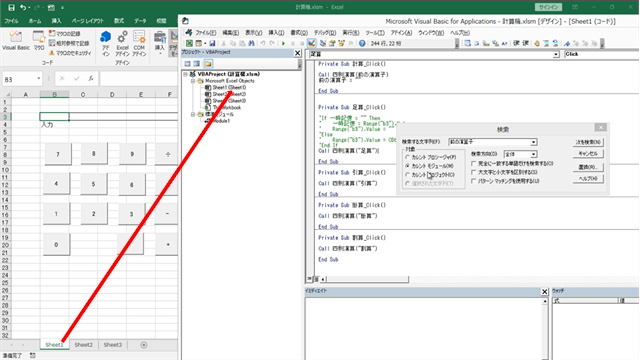Start マクロの記録 in the code group

pos(64,33)
